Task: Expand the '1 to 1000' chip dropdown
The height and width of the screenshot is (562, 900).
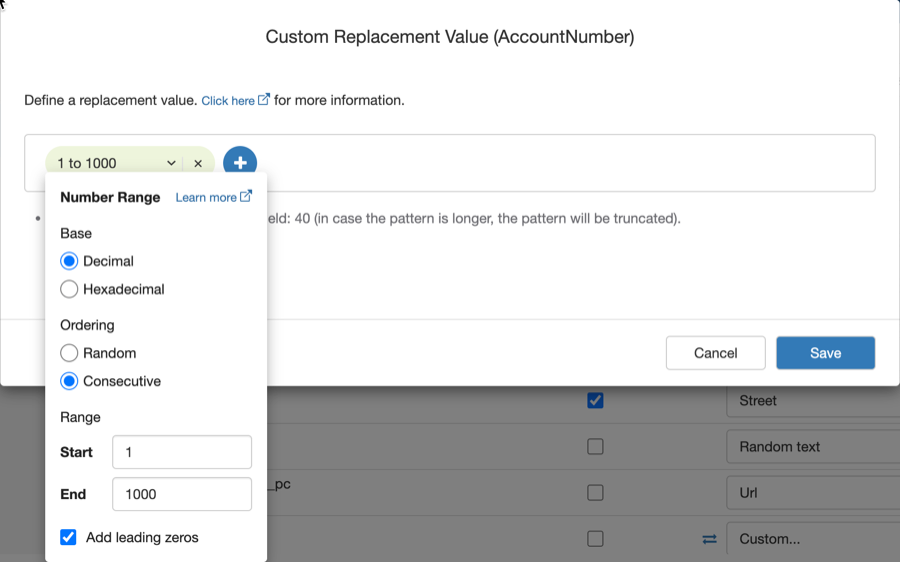Action: (171, 164)
